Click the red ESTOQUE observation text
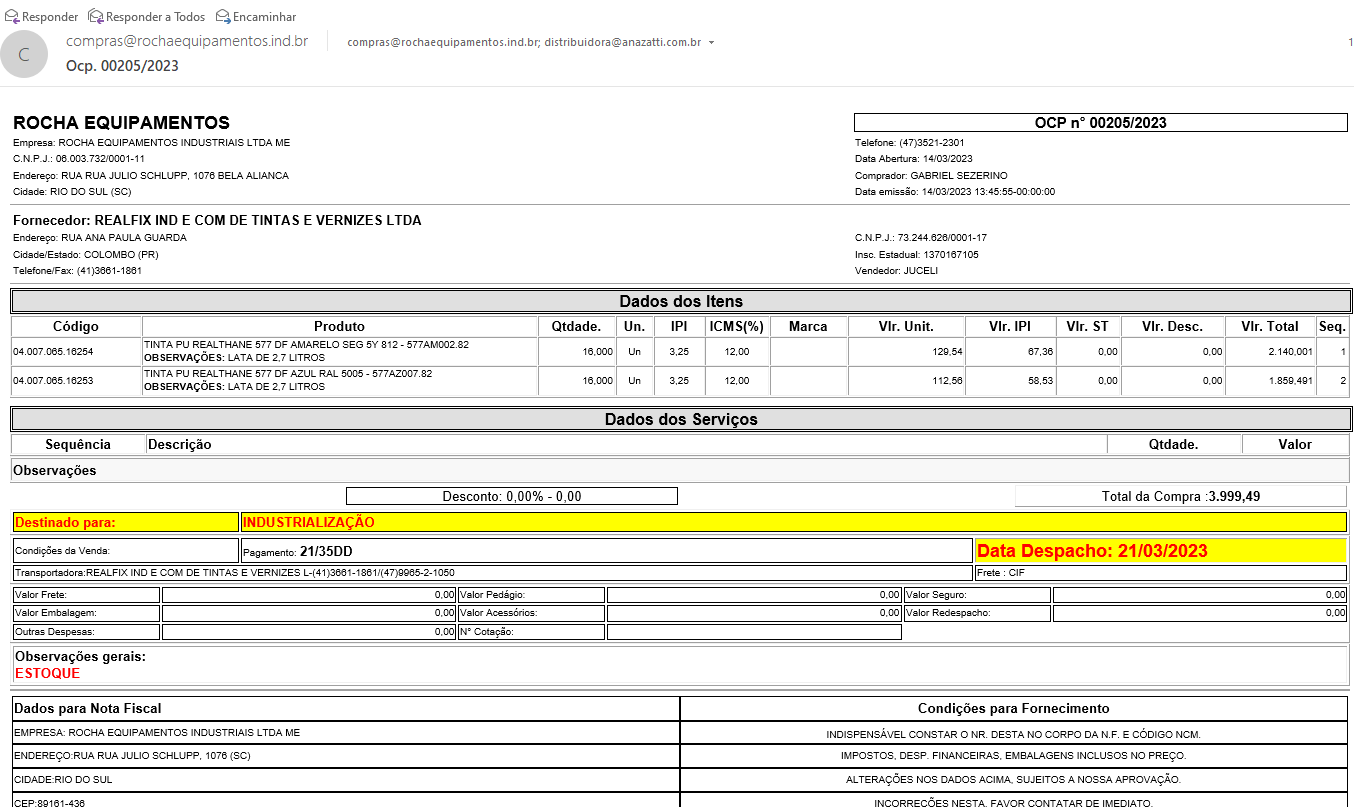This screenshot has width=1354, height=807. (47, 673)
